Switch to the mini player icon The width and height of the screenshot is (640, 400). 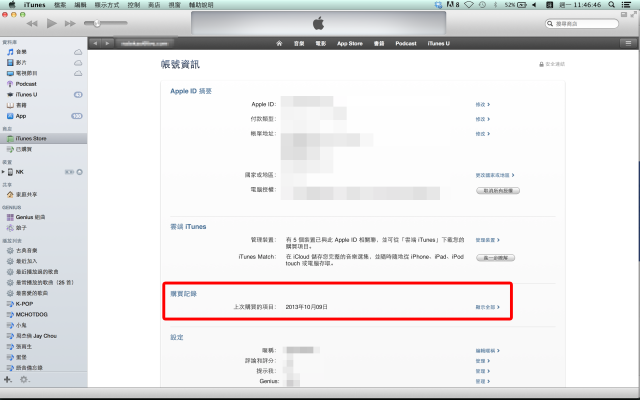[624, 14]
